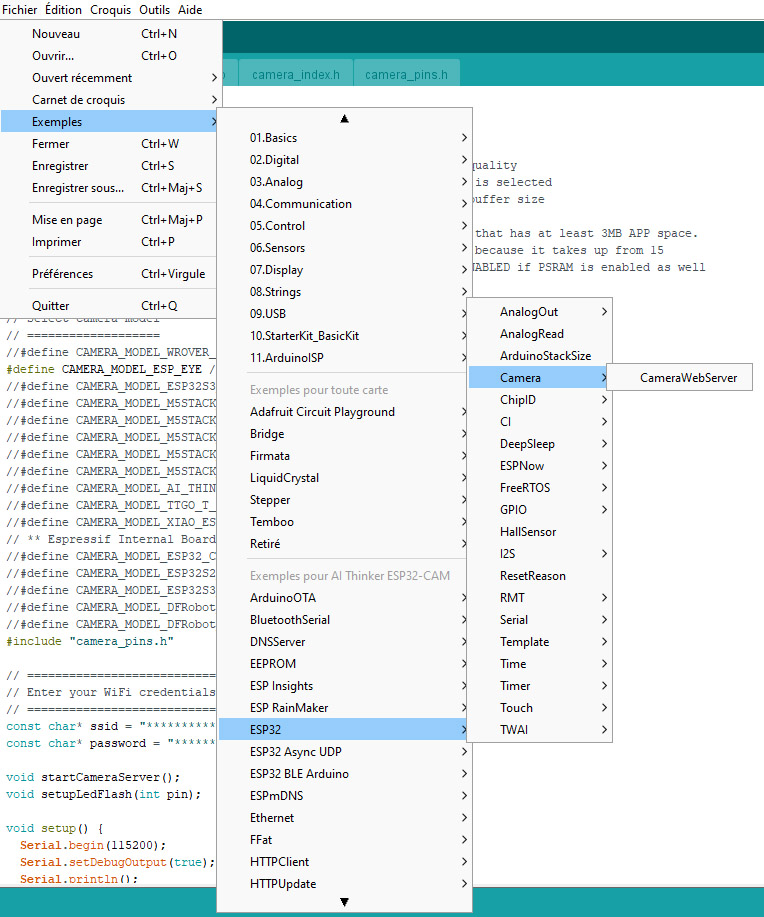Open the Croquis menu
This screenshot has height=917, width=764.
(110, 10)
